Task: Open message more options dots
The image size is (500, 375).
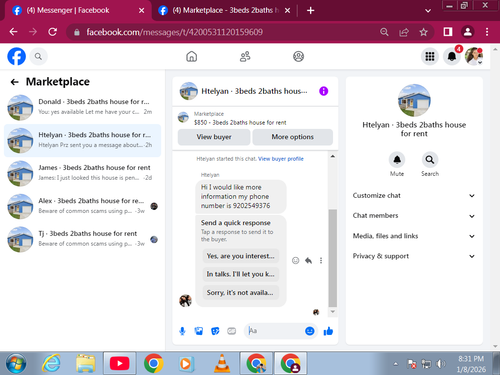Action: pos(321,260)
